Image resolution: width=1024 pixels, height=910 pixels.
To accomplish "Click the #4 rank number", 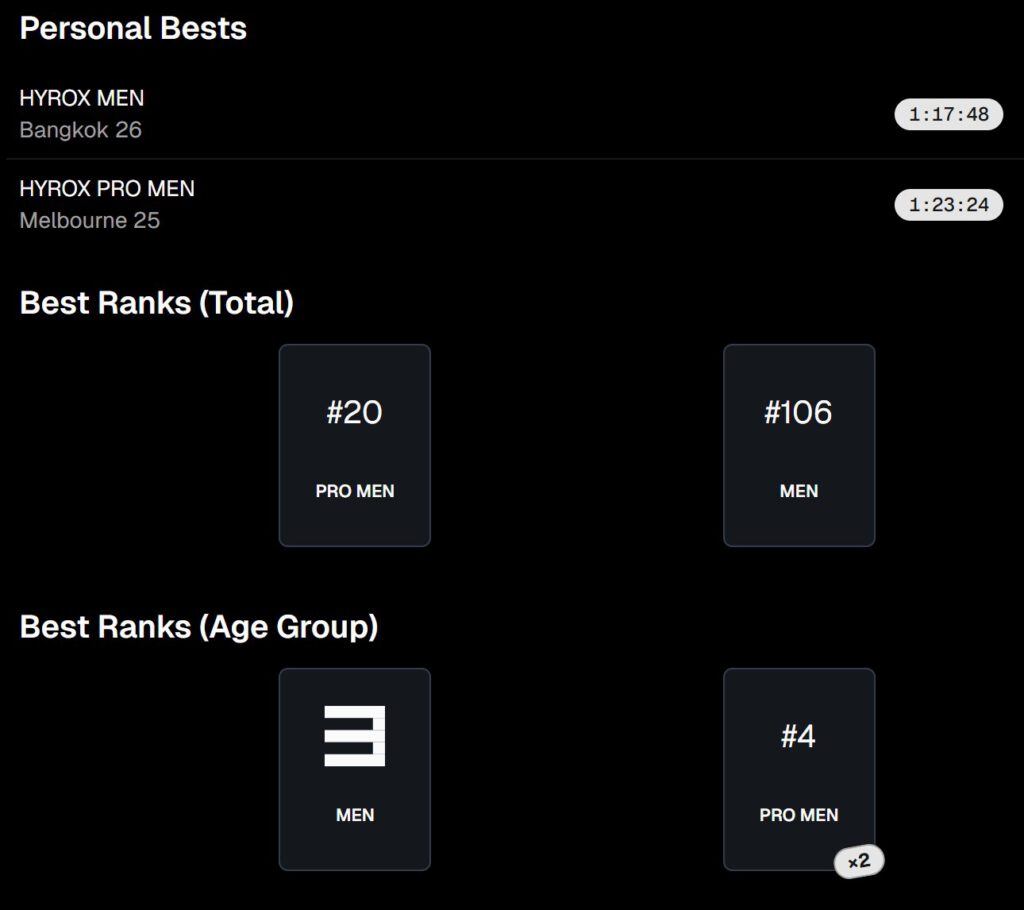I will [x=798, y=737].
